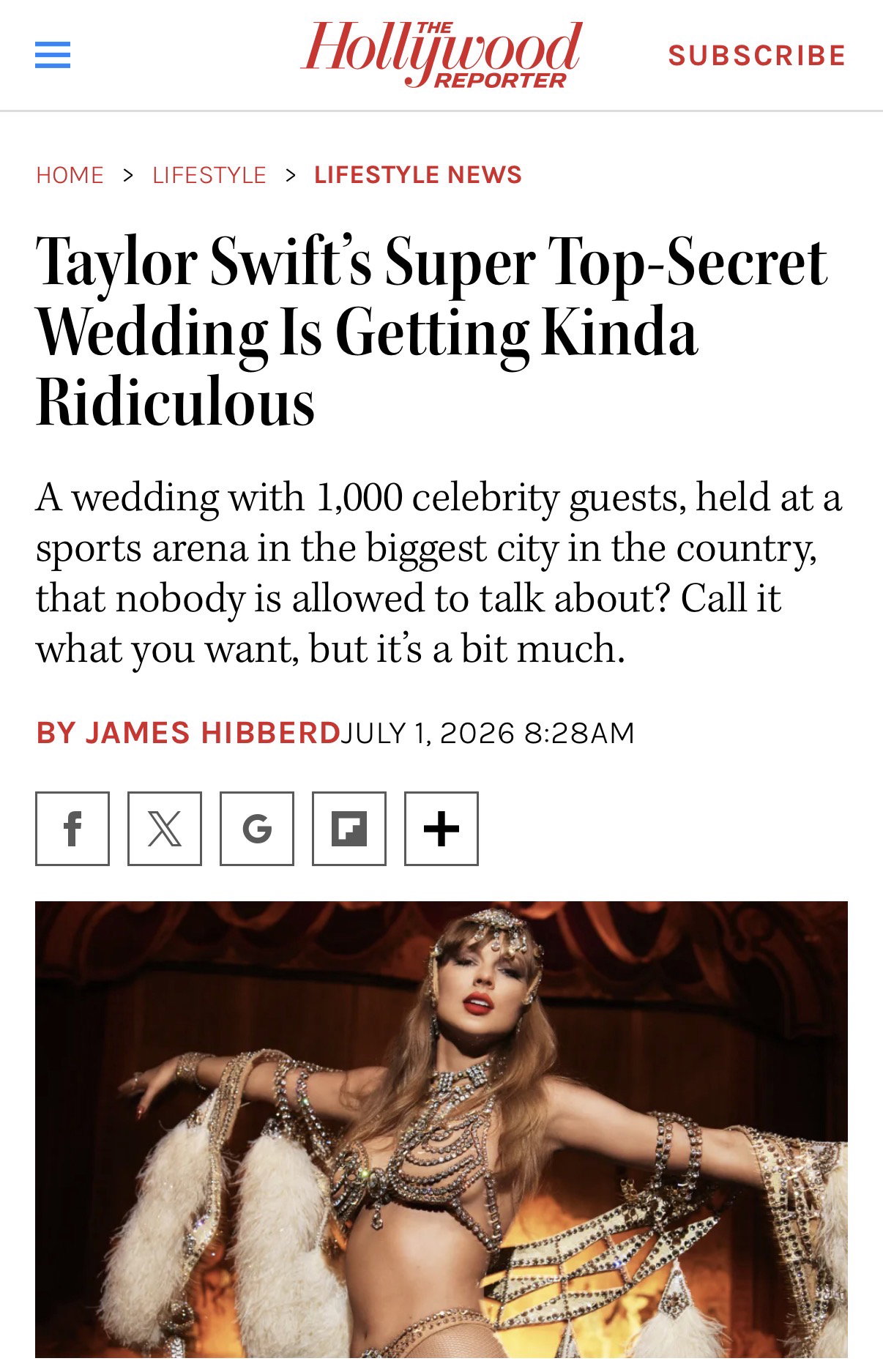Viewport: 883px width, 1372px height.
Task: Click the chevron before Lifestyle News
Action: click(291, 175)
